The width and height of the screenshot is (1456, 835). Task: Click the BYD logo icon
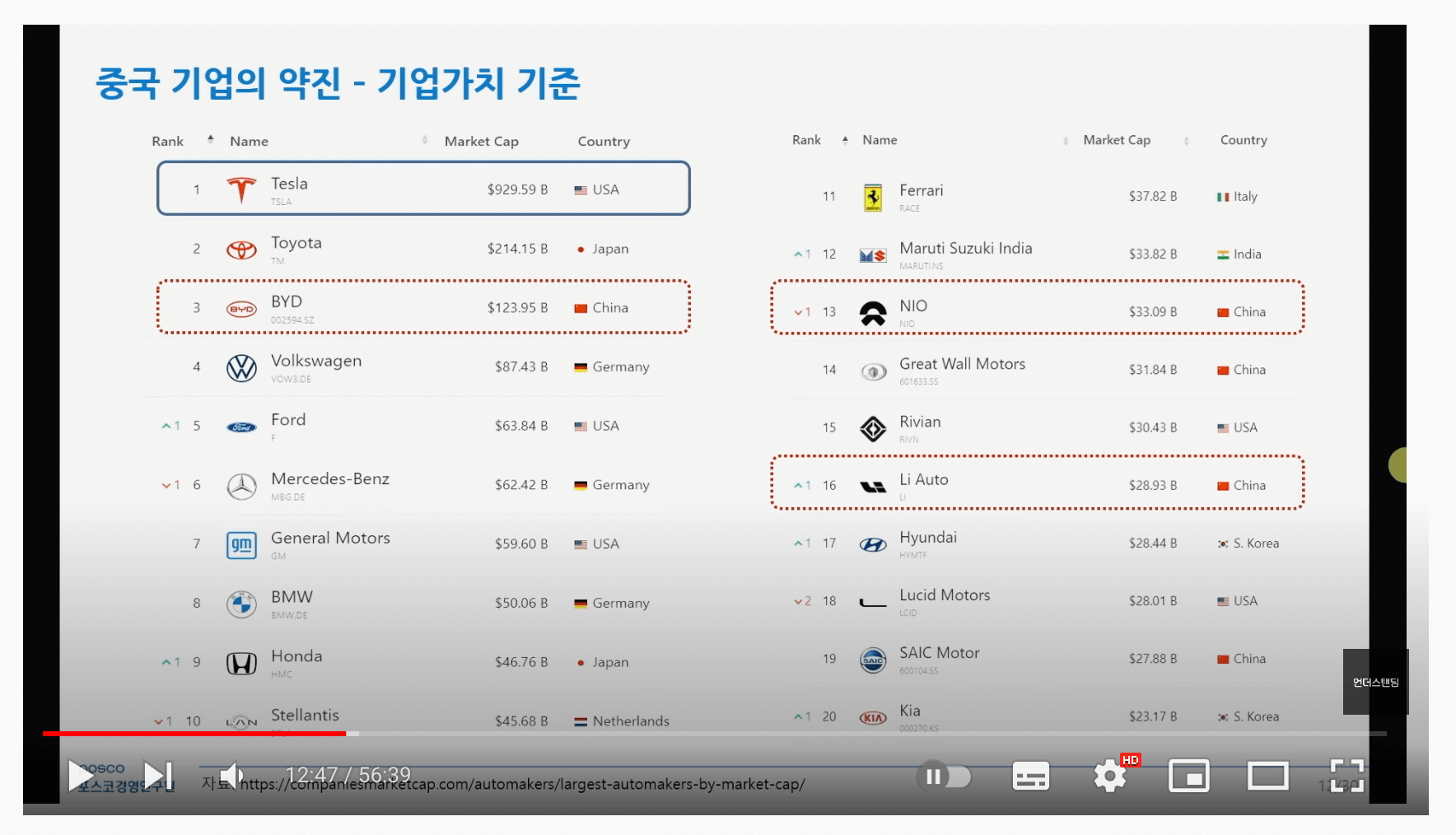[241, 309]
